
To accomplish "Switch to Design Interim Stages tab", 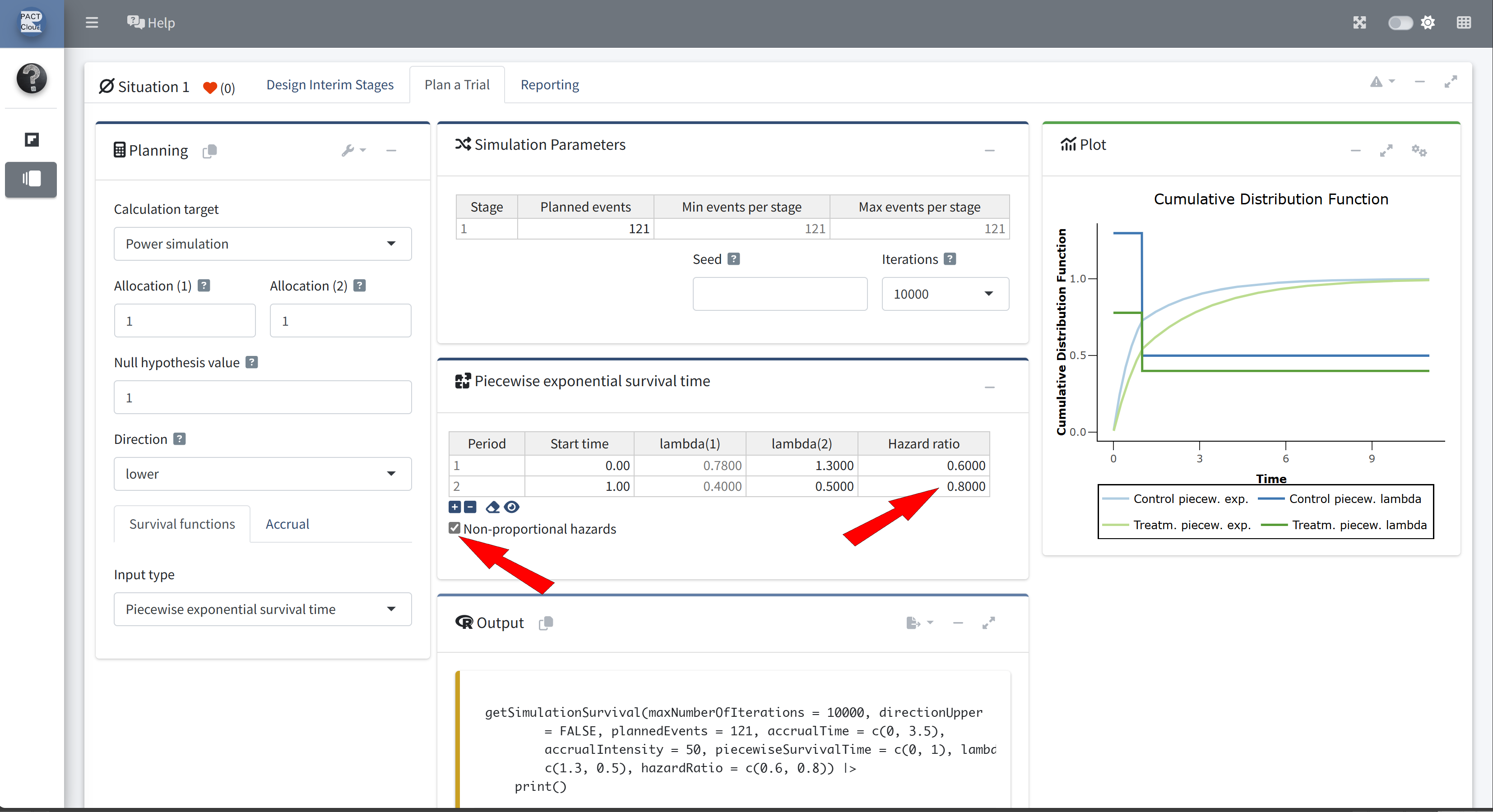I will pyautogui.click(x=330, y=84).
